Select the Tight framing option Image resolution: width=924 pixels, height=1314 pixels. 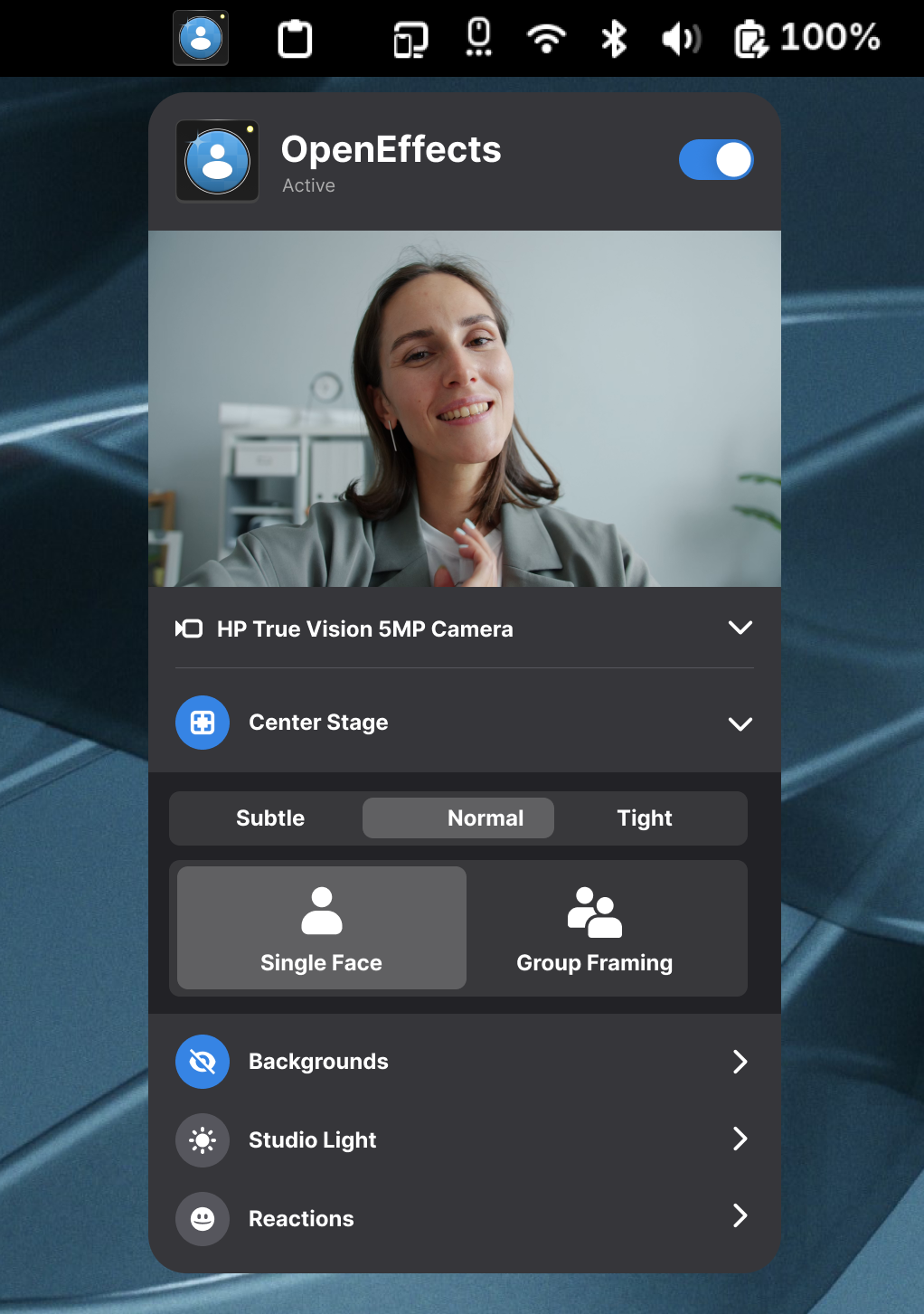646,818
